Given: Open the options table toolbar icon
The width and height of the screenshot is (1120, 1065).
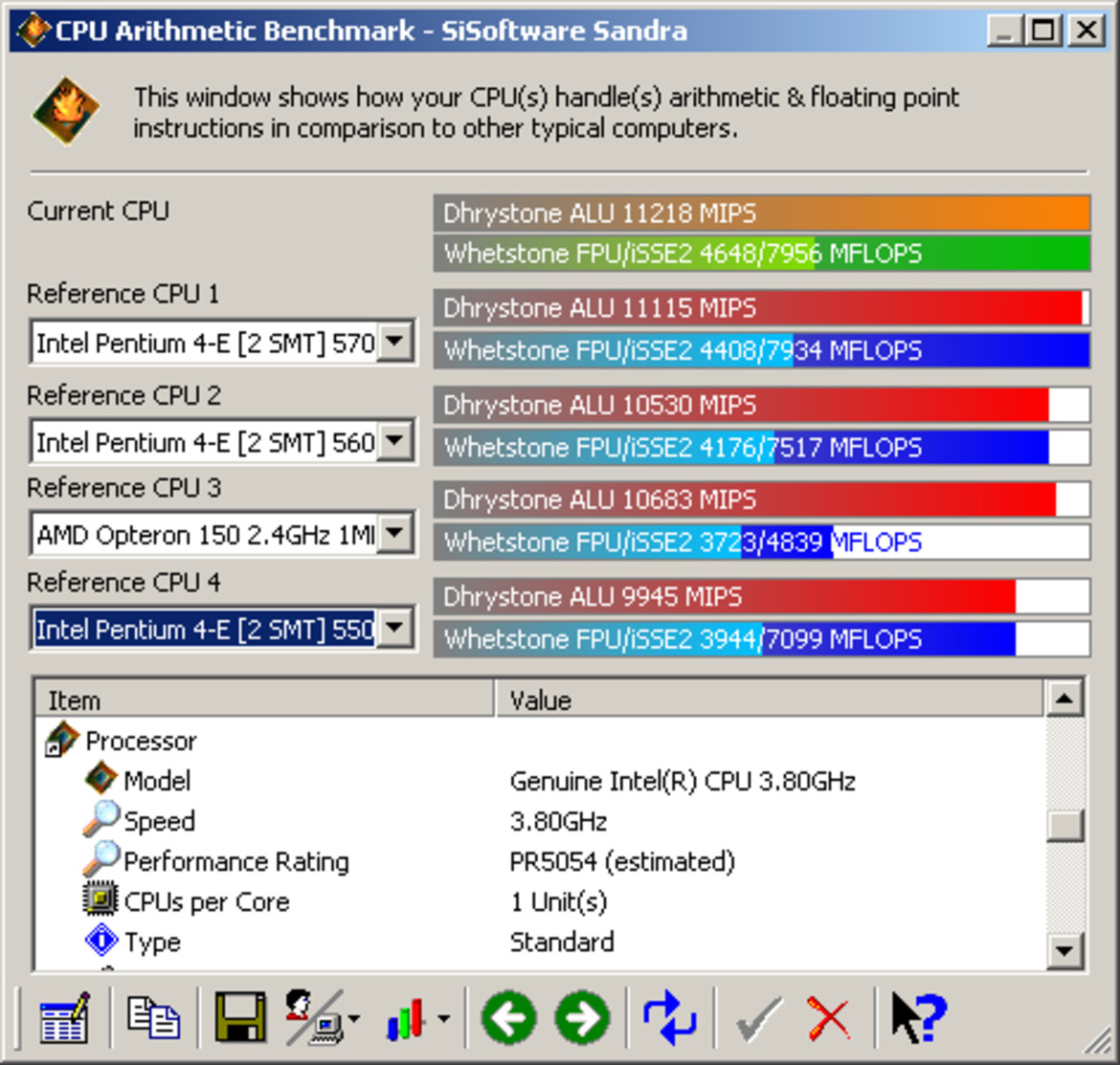Looking at the screenshot, I should [x=64, y=1018].
